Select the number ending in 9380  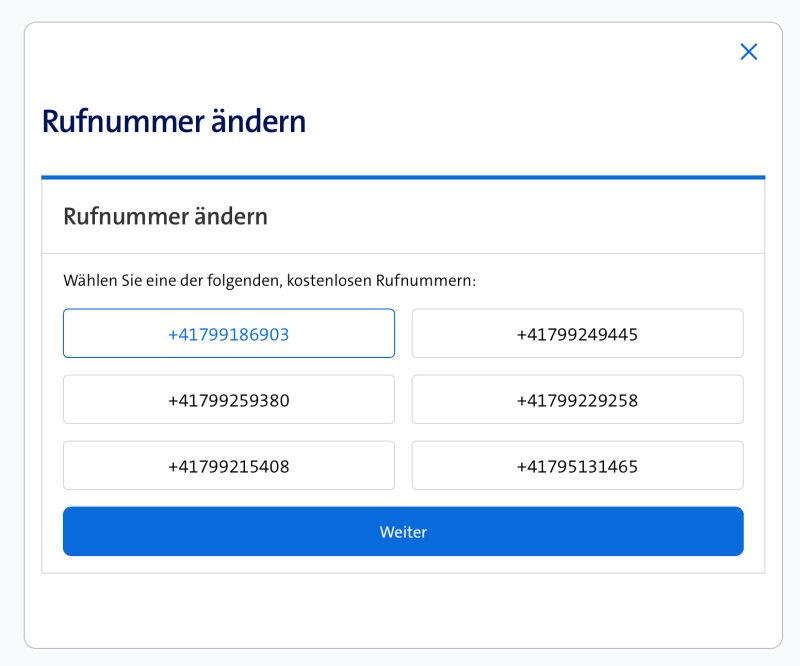point(228,400)
